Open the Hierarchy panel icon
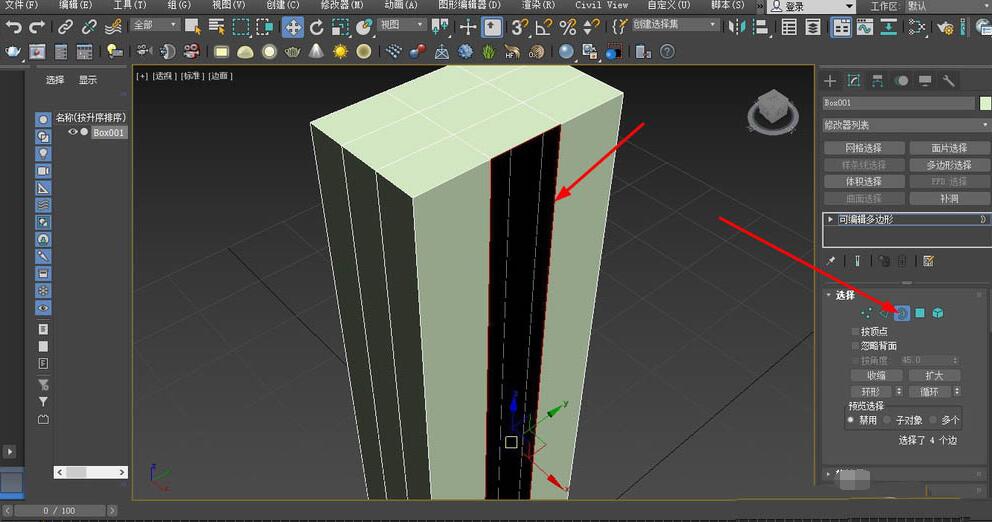The width and height of the screenshot is (992, 522). (877, 80)
